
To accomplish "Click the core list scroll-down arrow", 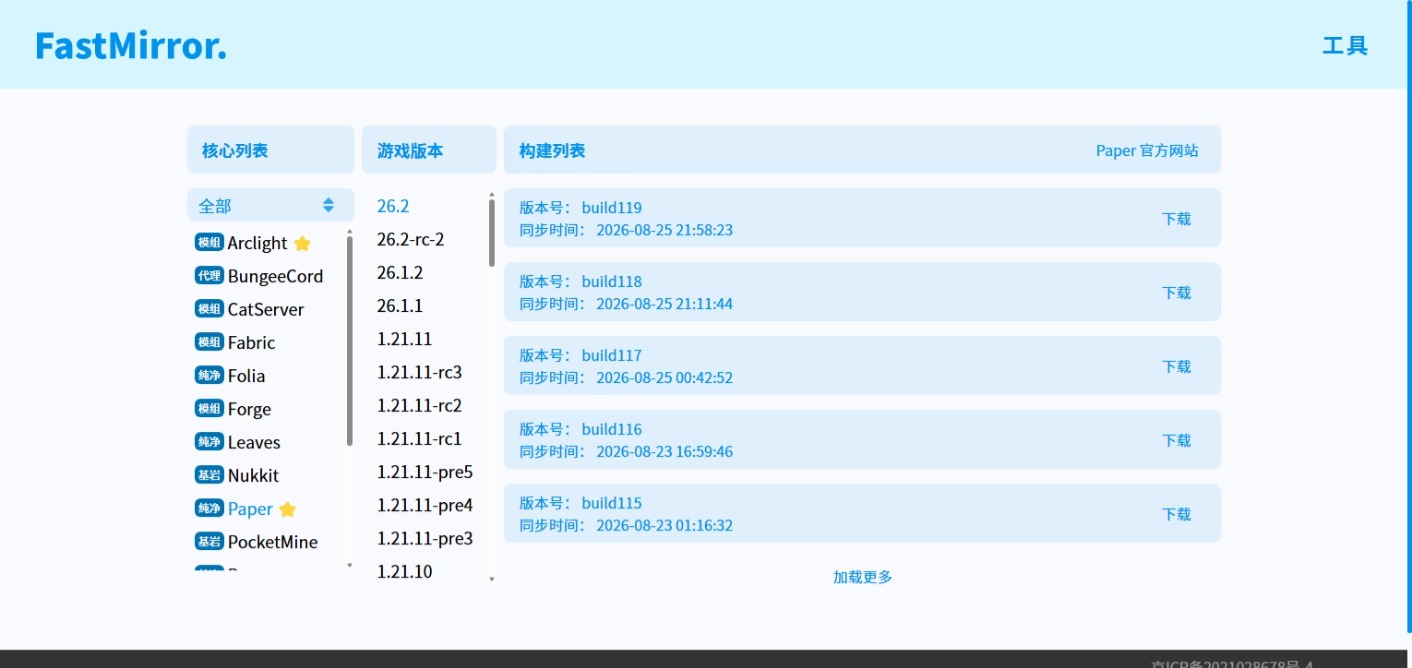I will (x=350, y=566).
